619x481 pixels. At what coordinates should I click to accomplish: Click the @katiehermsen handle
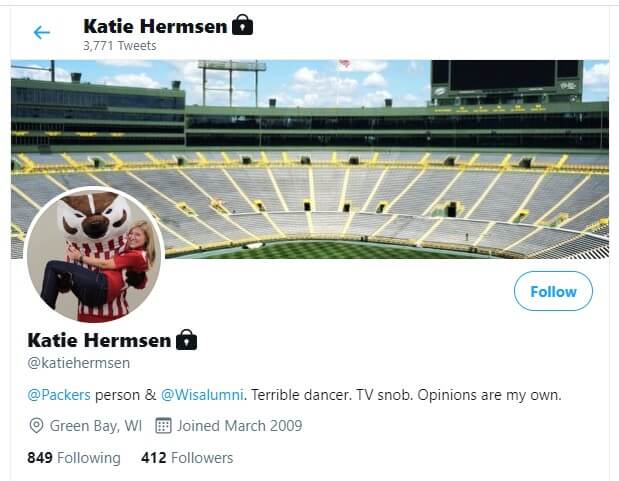78,363
